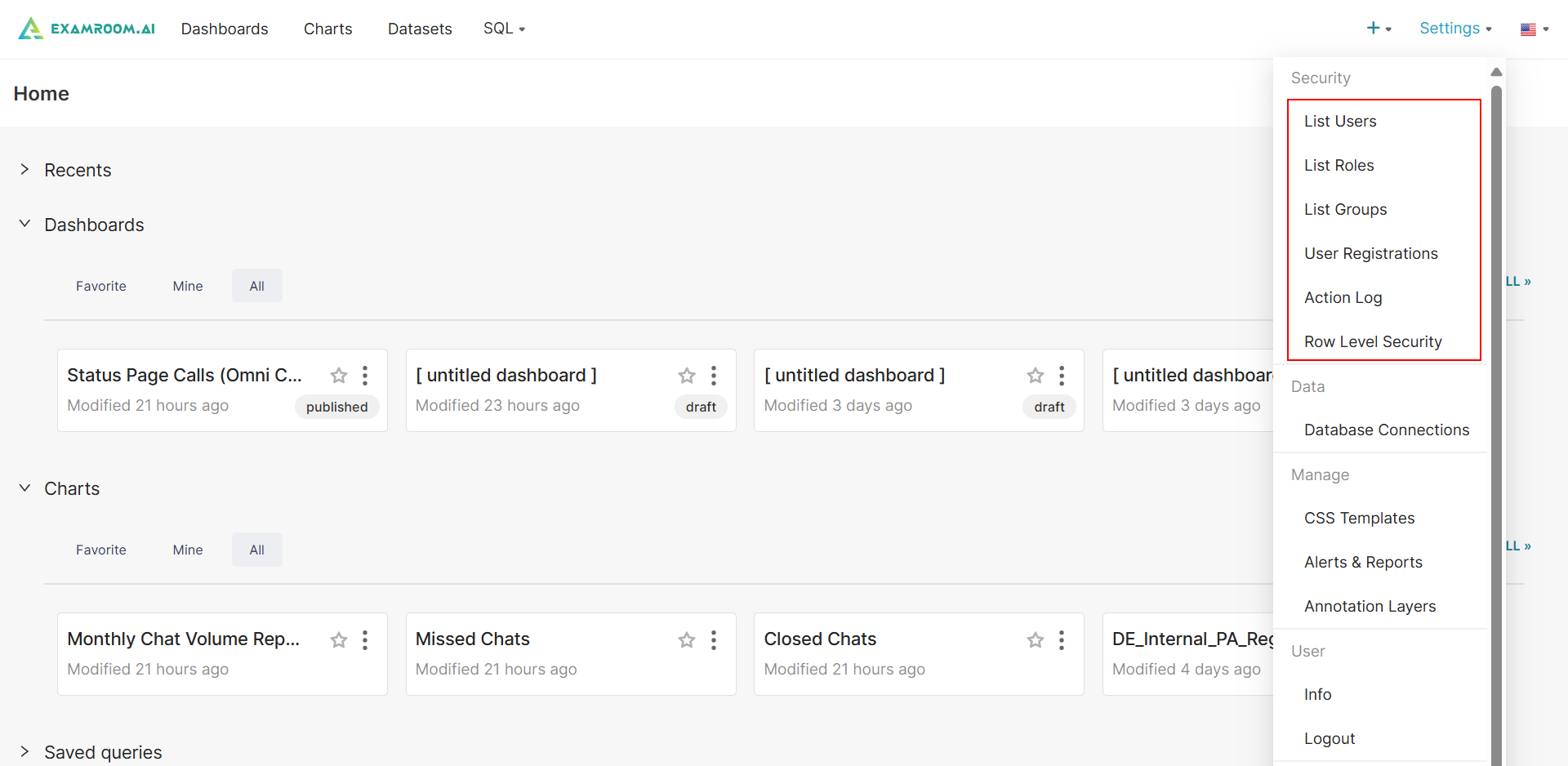1568x766 pixels.
Task: Open the SQL dropdown menu
Action: [x=504, y=29]
